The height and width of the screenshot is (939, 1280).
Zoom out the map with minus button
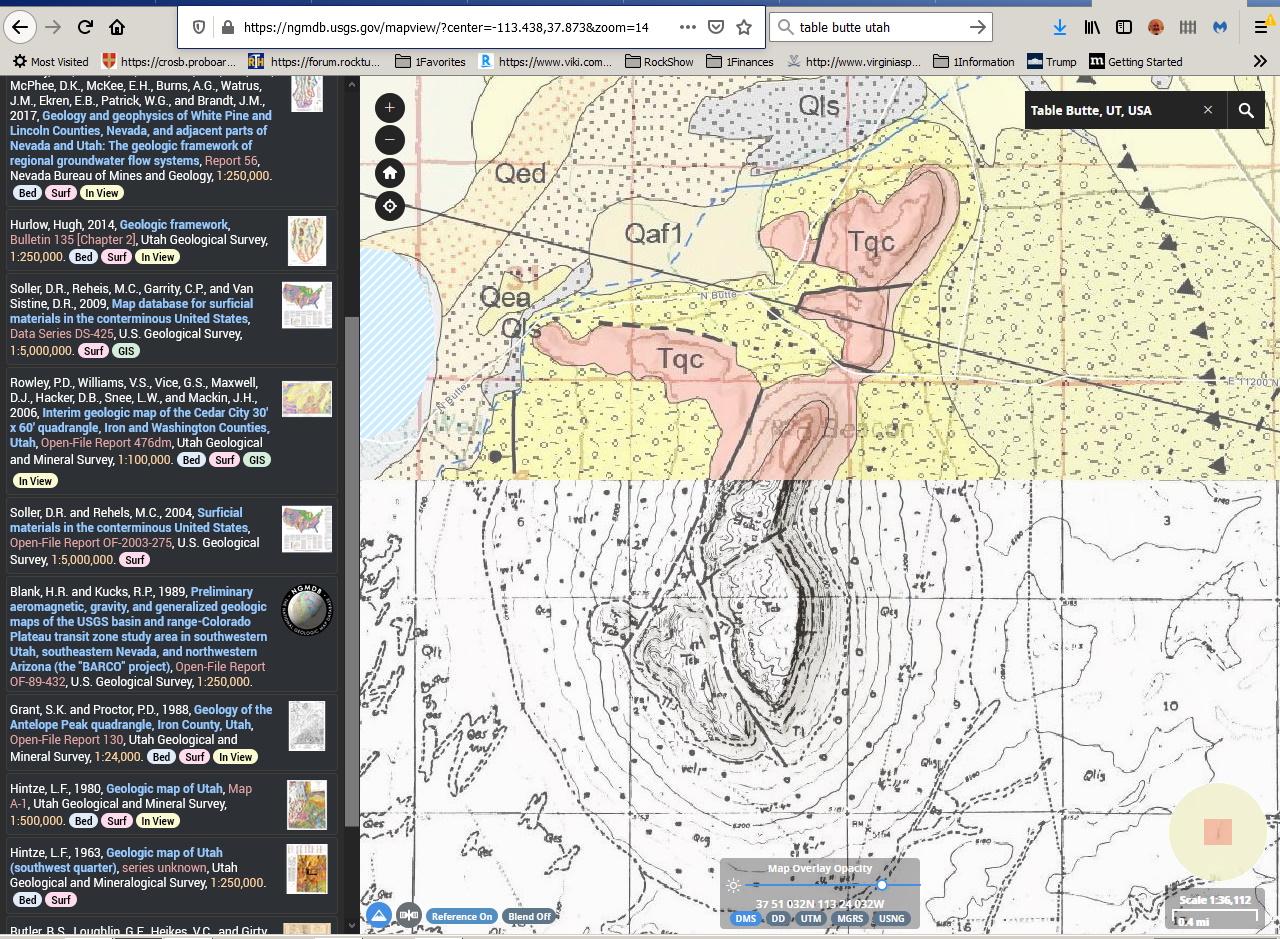390,140
